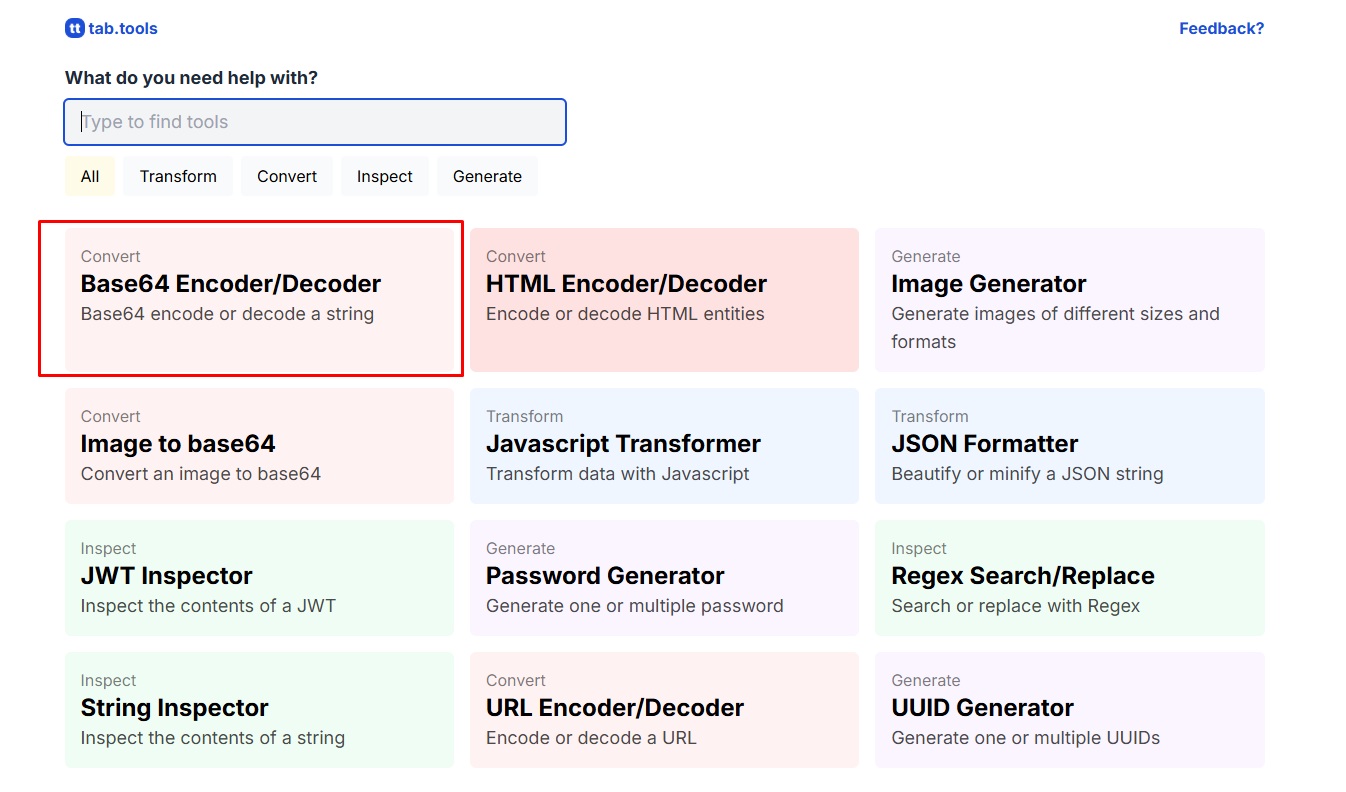
Task: Filter tools by Convert category
Action: pos(286,176)
